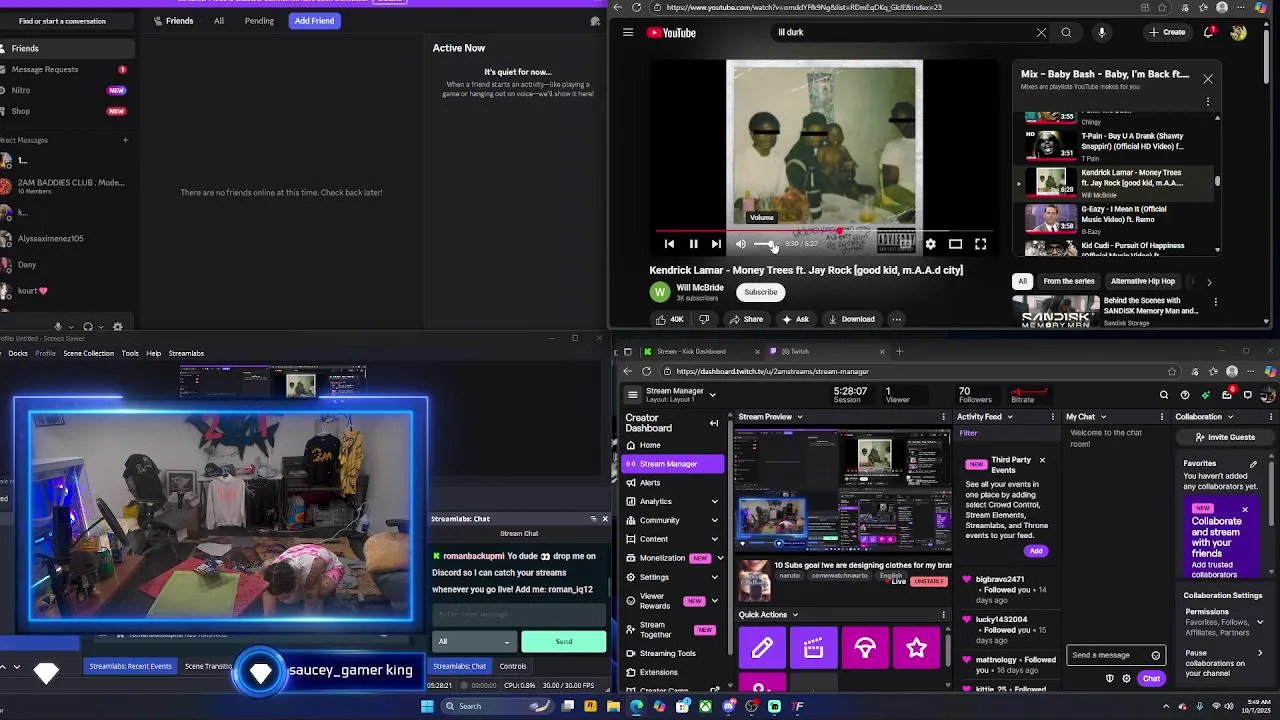The height and width of the screenshot is (720, 1280).
Task: Toggle Discord headphone deafen
Action: pyautogui.click(x=88, y=326)
